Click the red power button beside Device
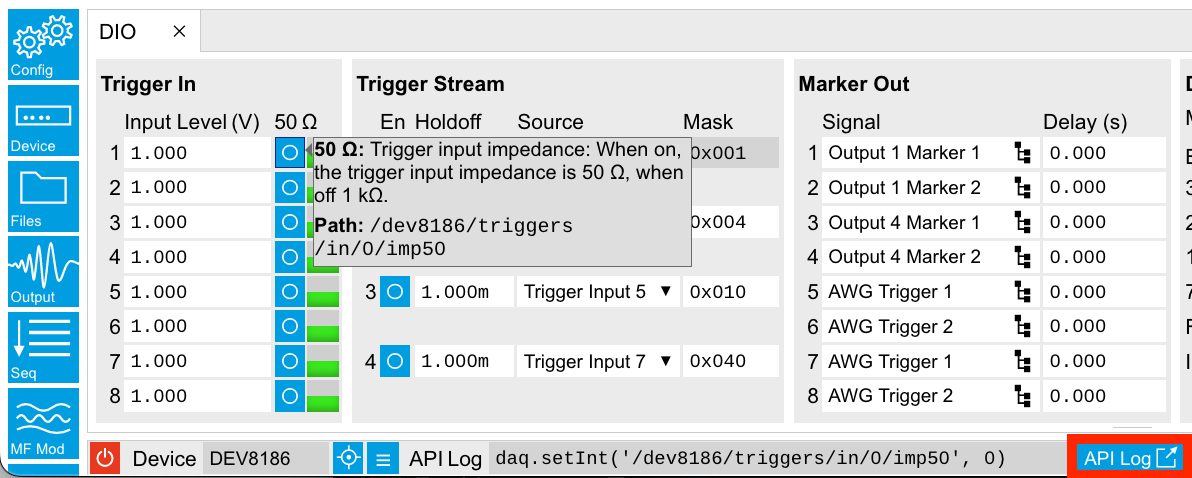1192x478 pixels. (106, 458)
